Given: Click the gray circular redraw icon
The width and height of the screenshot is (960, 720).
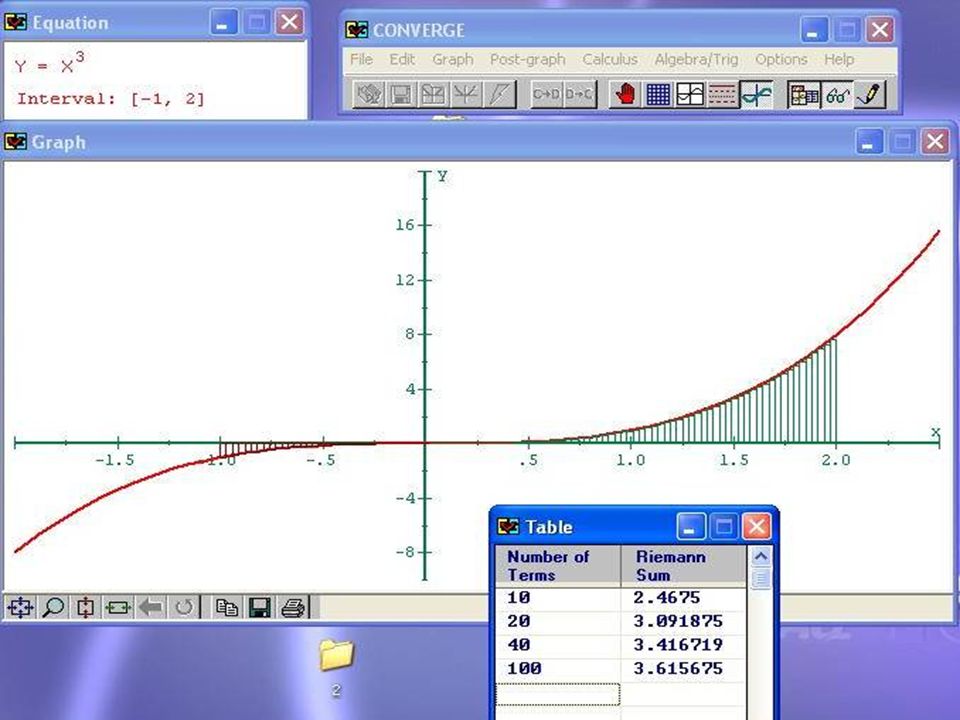Looking at the screenshot, I should click(x=184, y=607).
